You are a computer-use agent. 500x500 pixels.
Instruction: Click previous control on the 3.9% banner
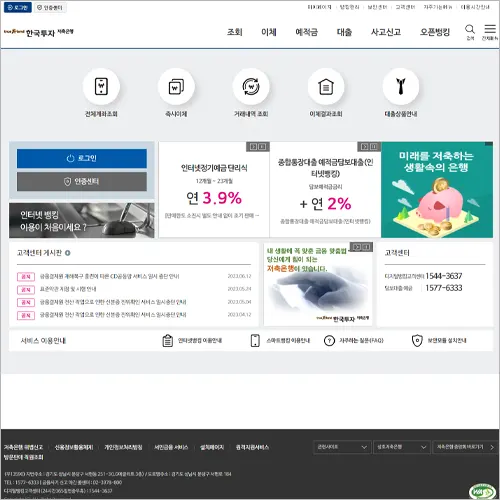coord(253,147)
